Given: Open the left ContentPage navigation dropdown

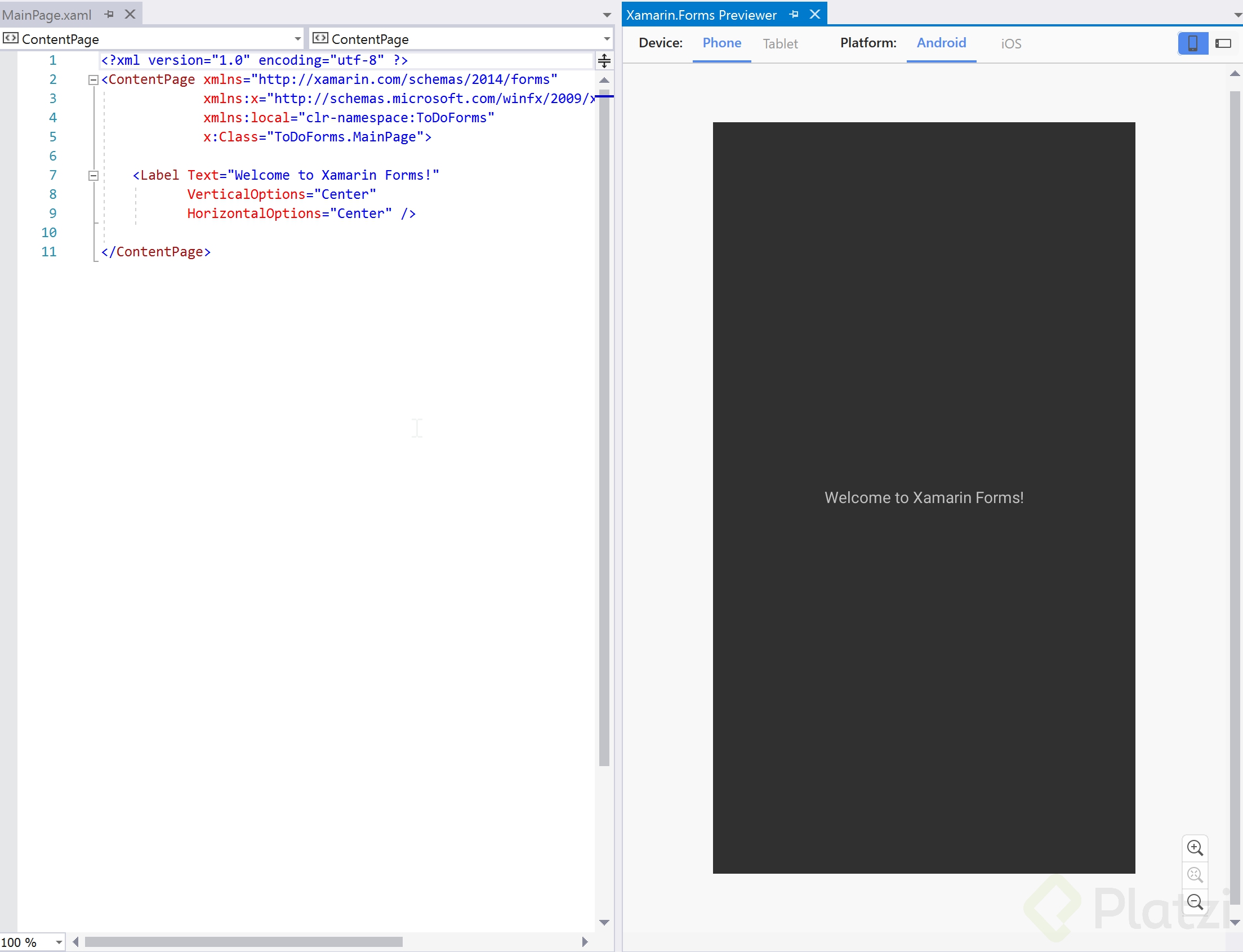Looking at the screenshot, I should (153, 39).
